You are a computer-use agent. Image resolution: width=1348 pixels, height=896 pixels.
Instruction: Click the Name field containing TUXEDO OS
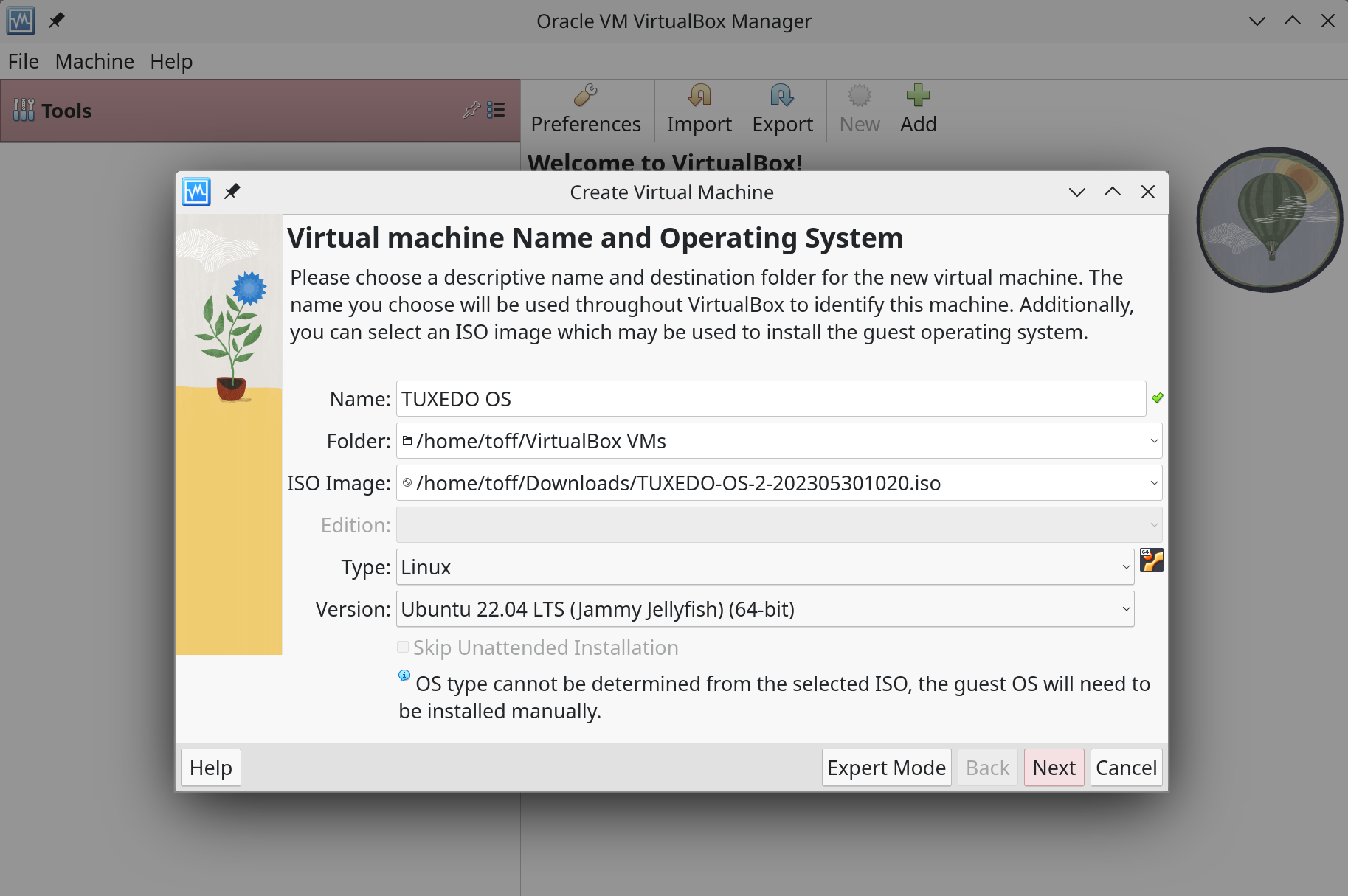coord(770,399)
